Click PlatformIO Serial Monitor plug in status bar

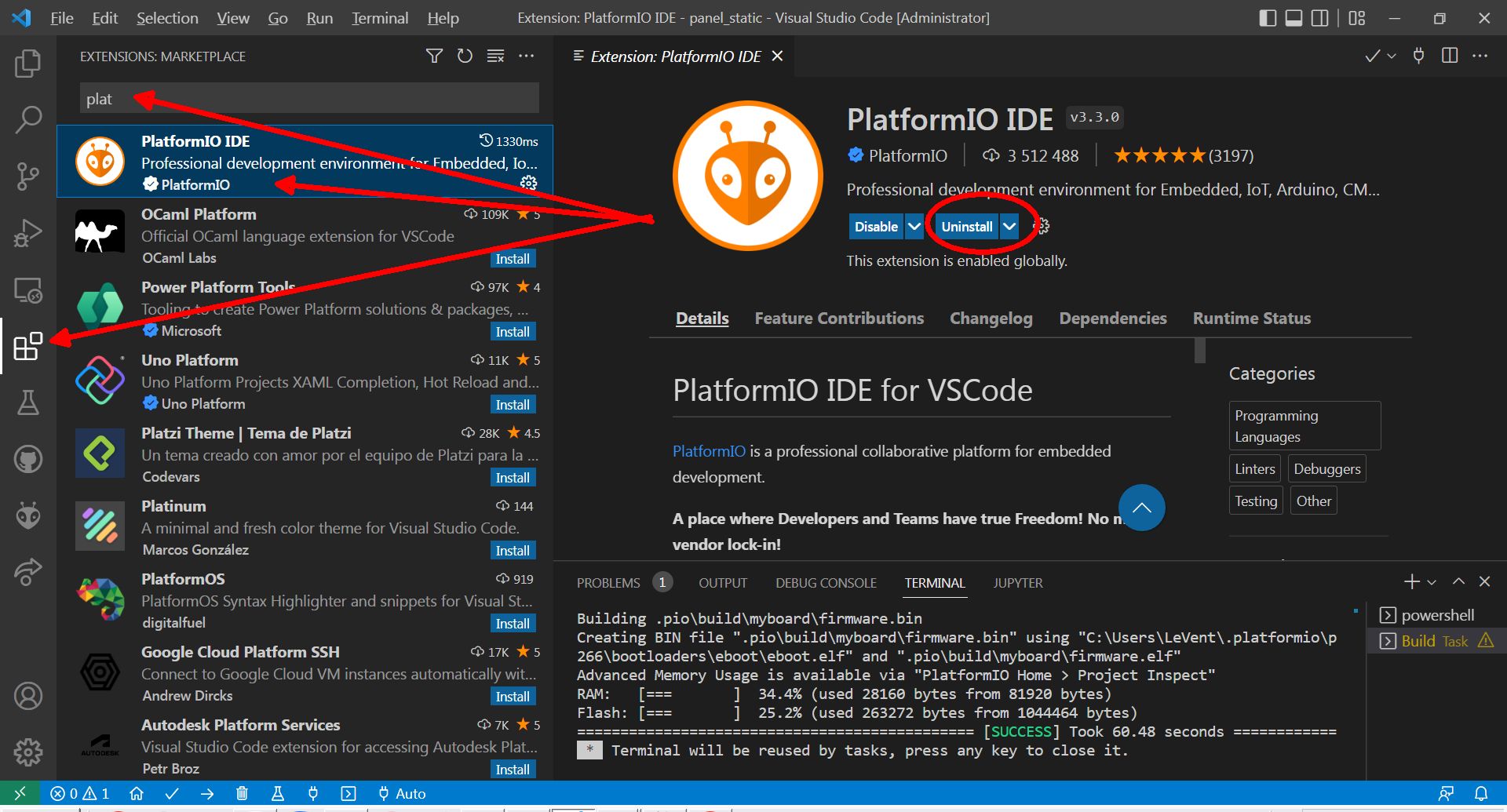[x=312, y=793]
